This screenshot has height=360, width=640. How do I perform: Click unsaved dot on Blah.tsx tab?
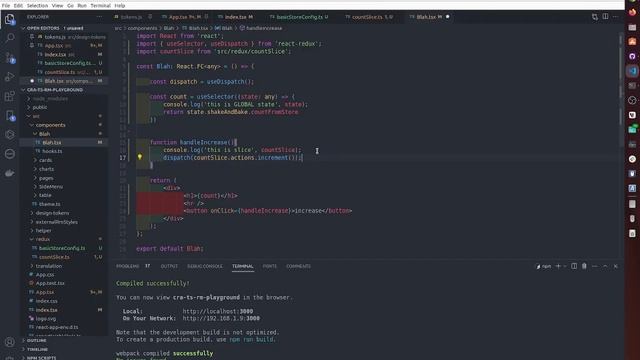click(448, 17)
